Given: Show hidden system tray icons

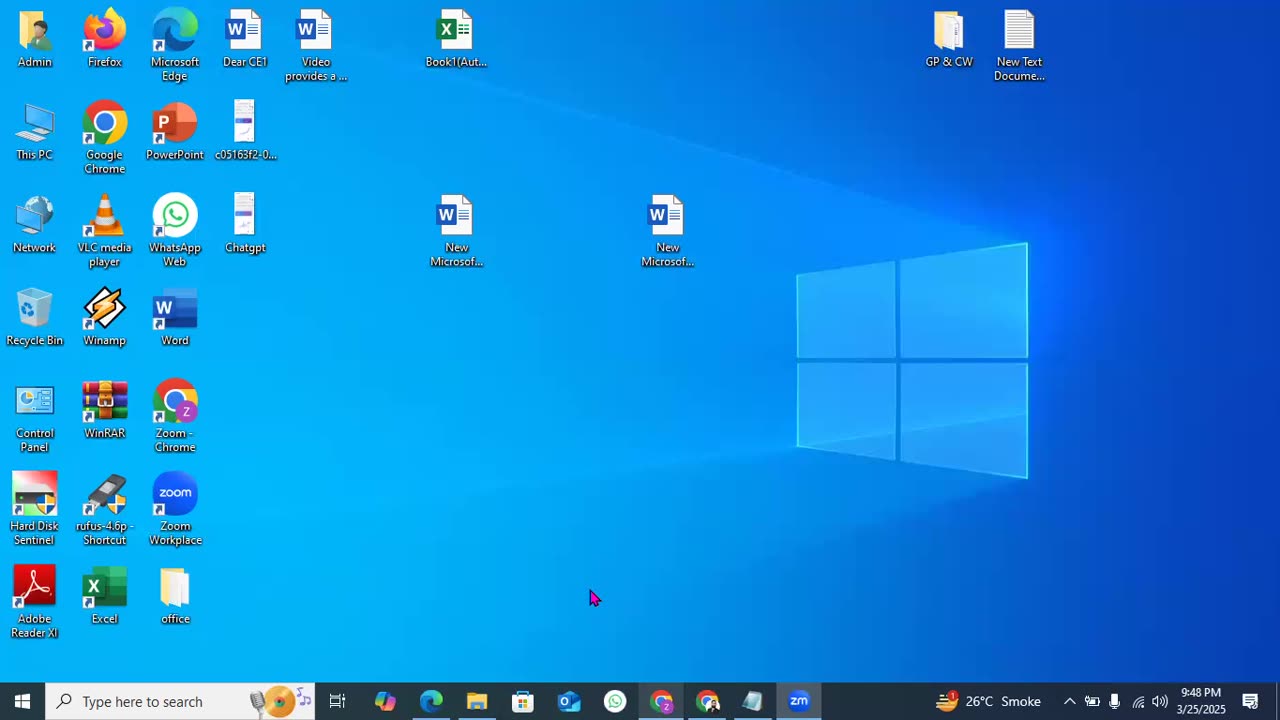Looking at the screenshot, I should pyautogui.click(x=1069, y=701).
